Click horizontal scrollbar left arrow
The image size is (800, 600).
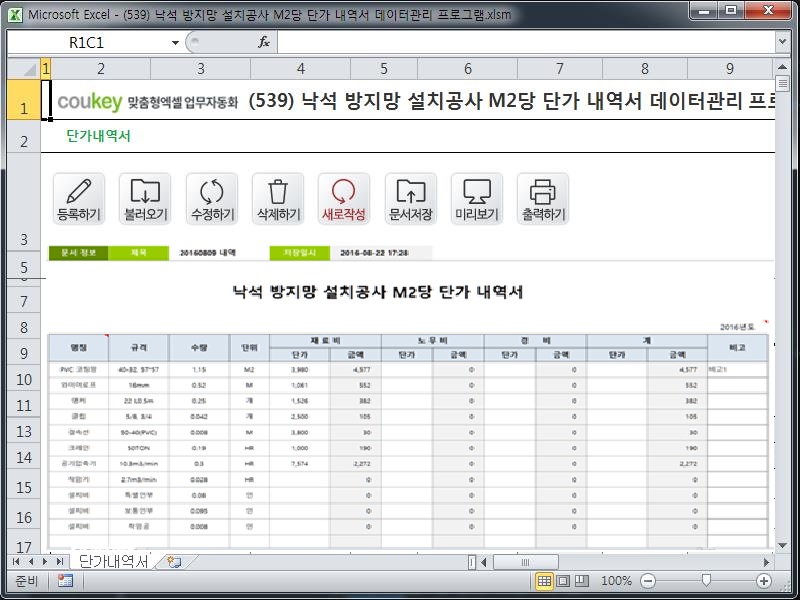(484, 562)
